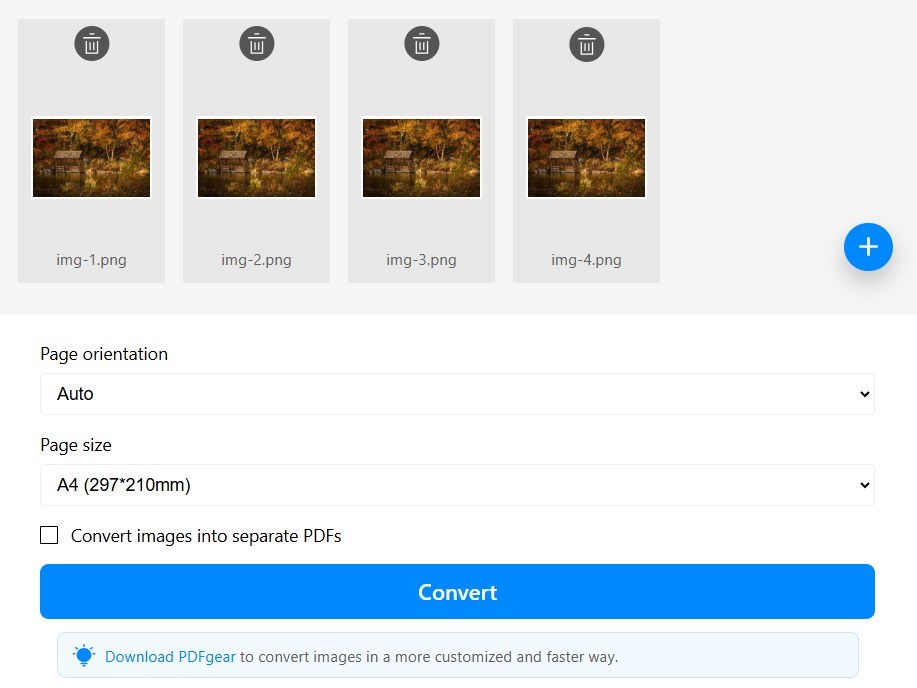Click the img-2.png image thumbnail

click(x=256, y=157)
